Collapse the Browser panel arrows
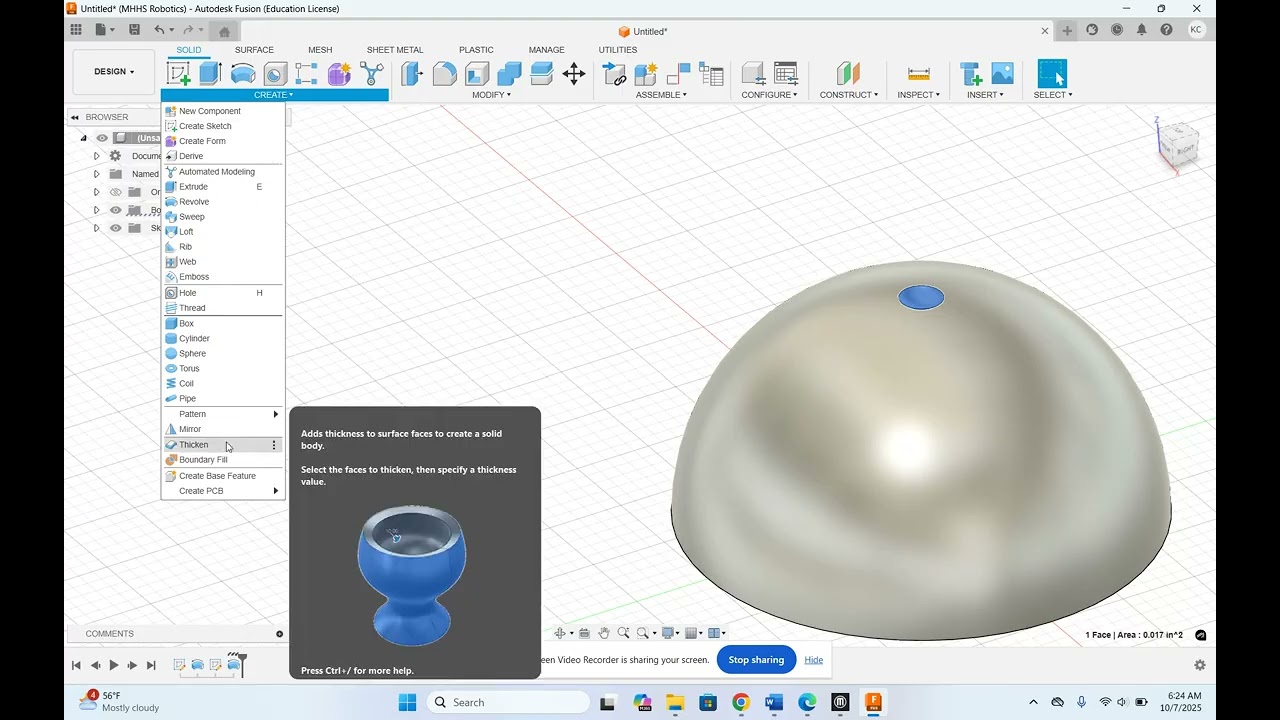Screen dimensions: 1280x720 coord(75,117)
